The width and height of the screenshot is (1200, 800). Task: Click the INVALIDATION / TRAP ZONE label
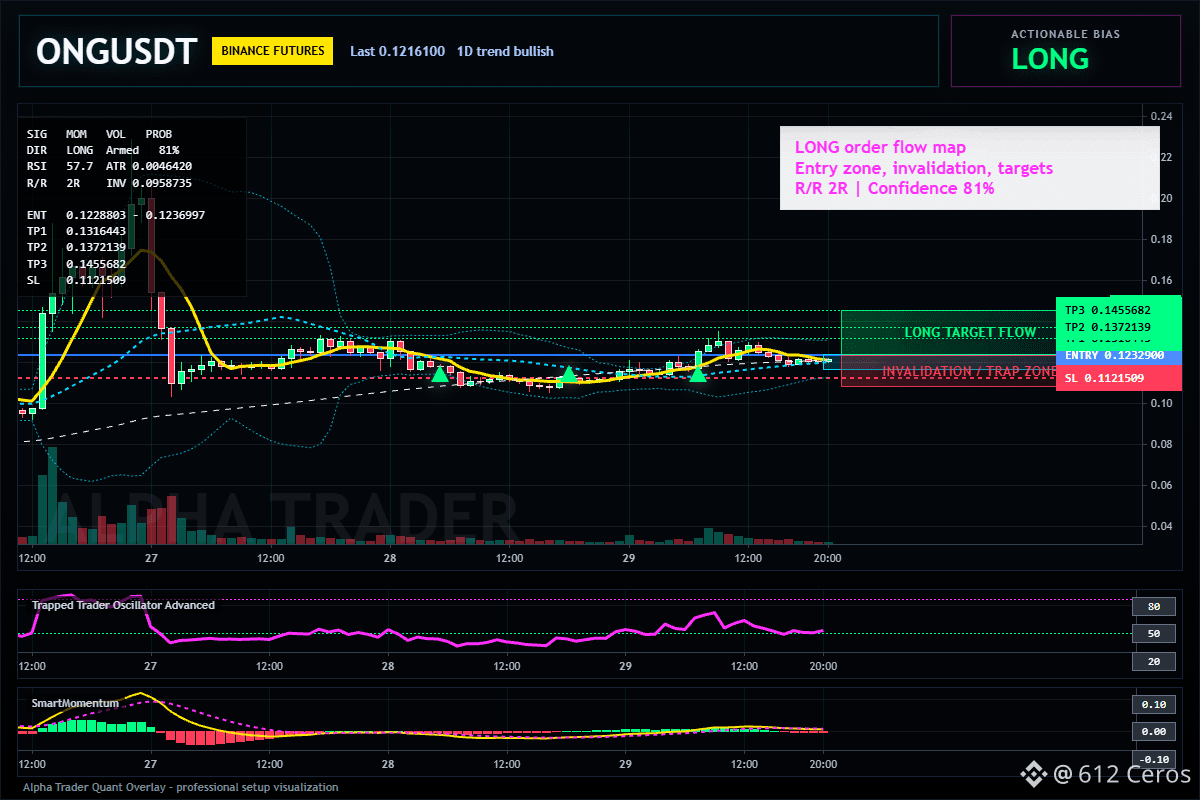click(x=969, y=371)
